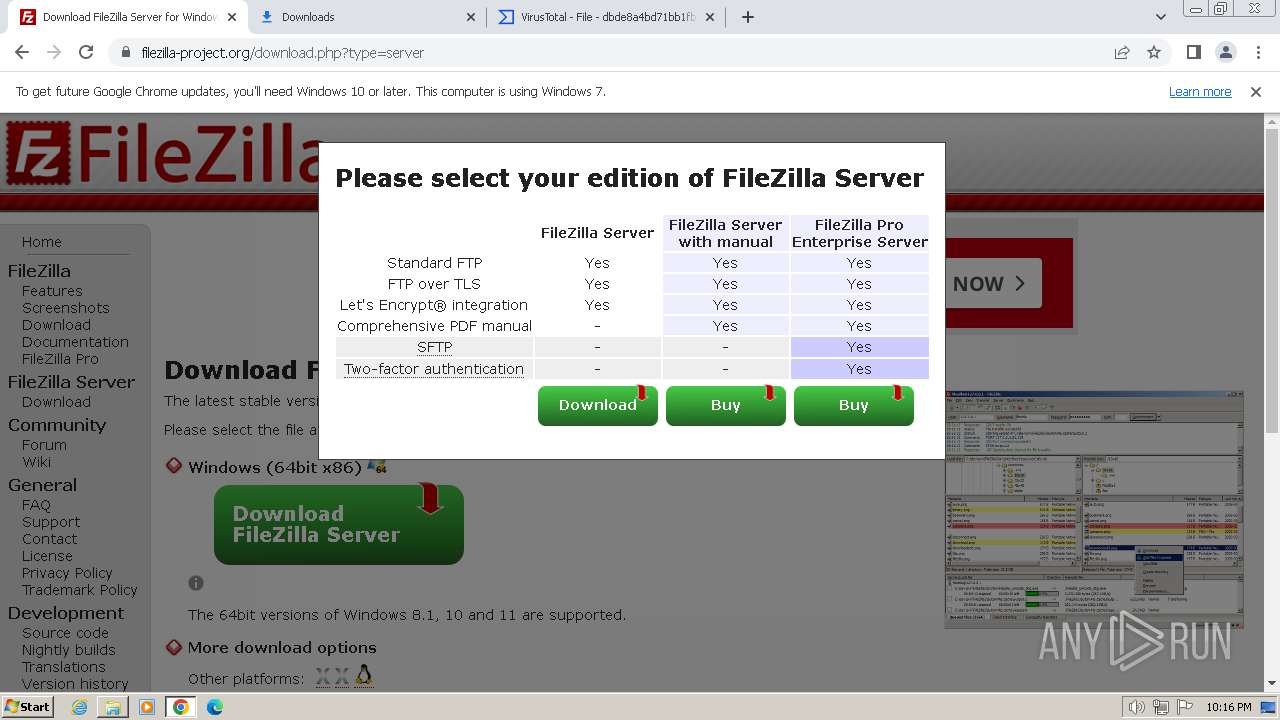Open the Chrome profile avatar
1280x720 pixels.
[1225, 53]
